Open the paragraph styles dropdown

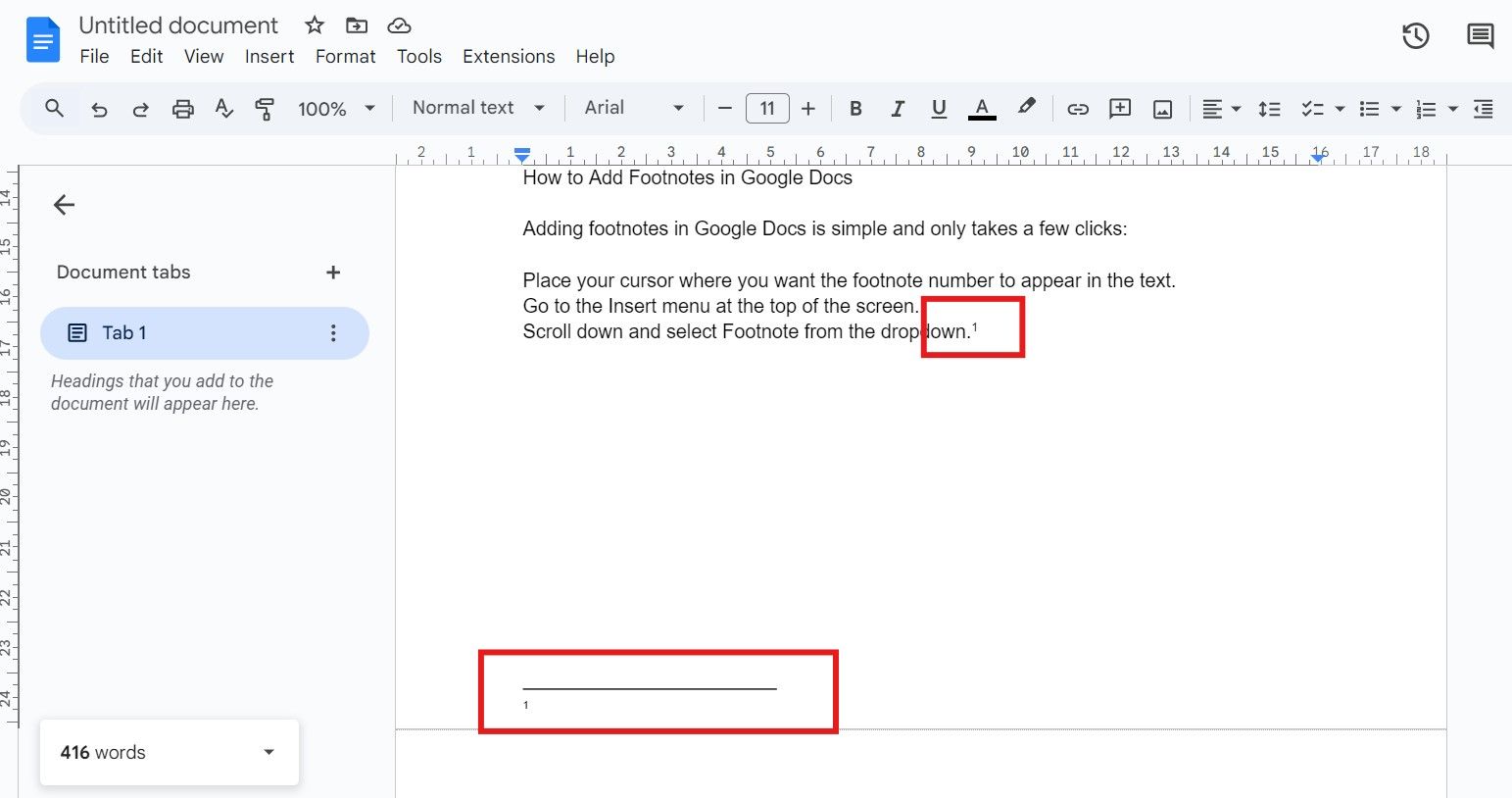coord(477,108)
